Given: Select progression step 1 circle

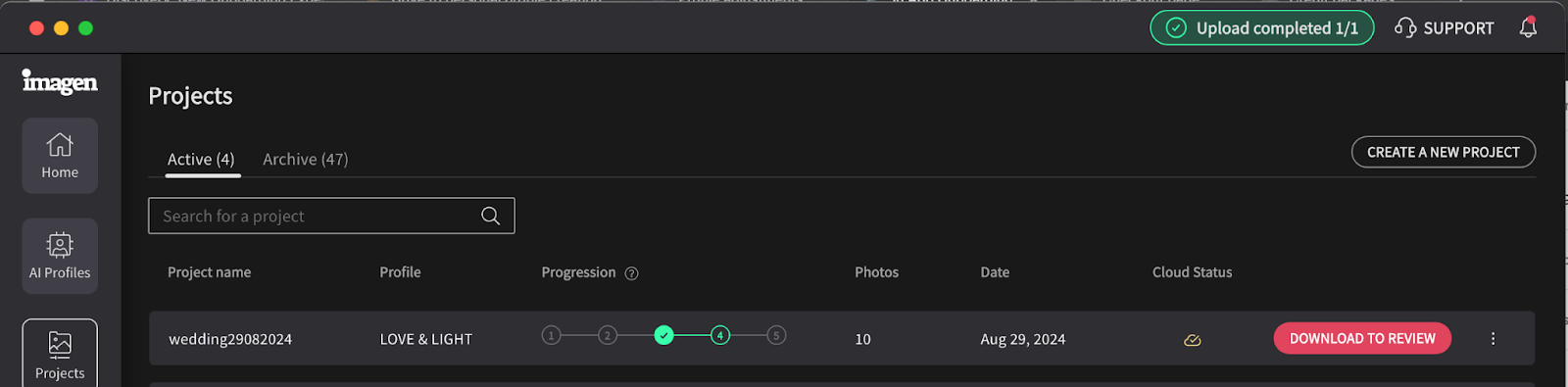Looking at the screenshot, I should [x=552, y=335].
